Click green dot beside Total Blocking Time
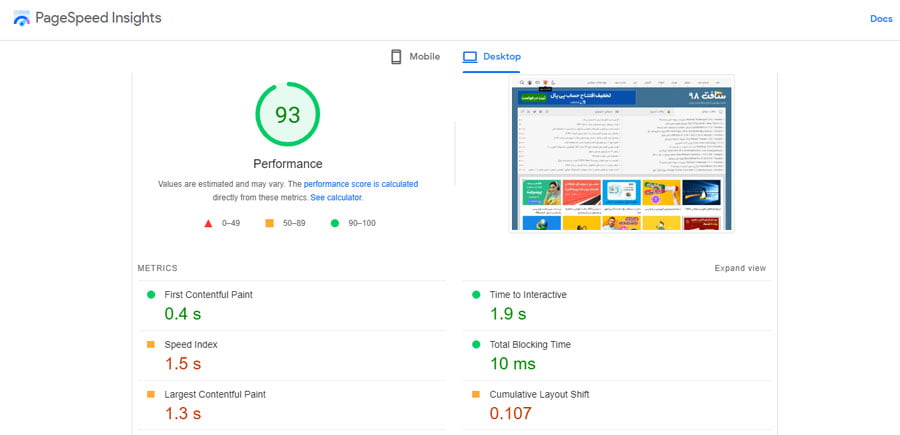900x435 pixels. point(476,344)
